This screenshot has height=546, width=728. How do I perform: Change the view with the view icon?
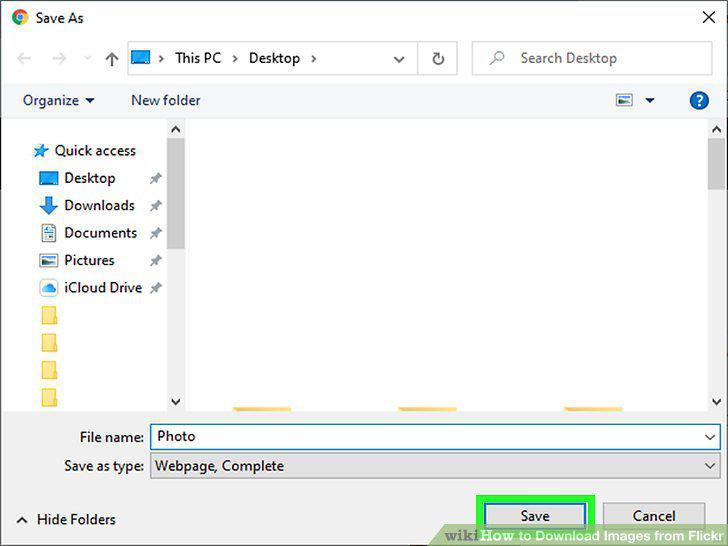tap(624, 100)
